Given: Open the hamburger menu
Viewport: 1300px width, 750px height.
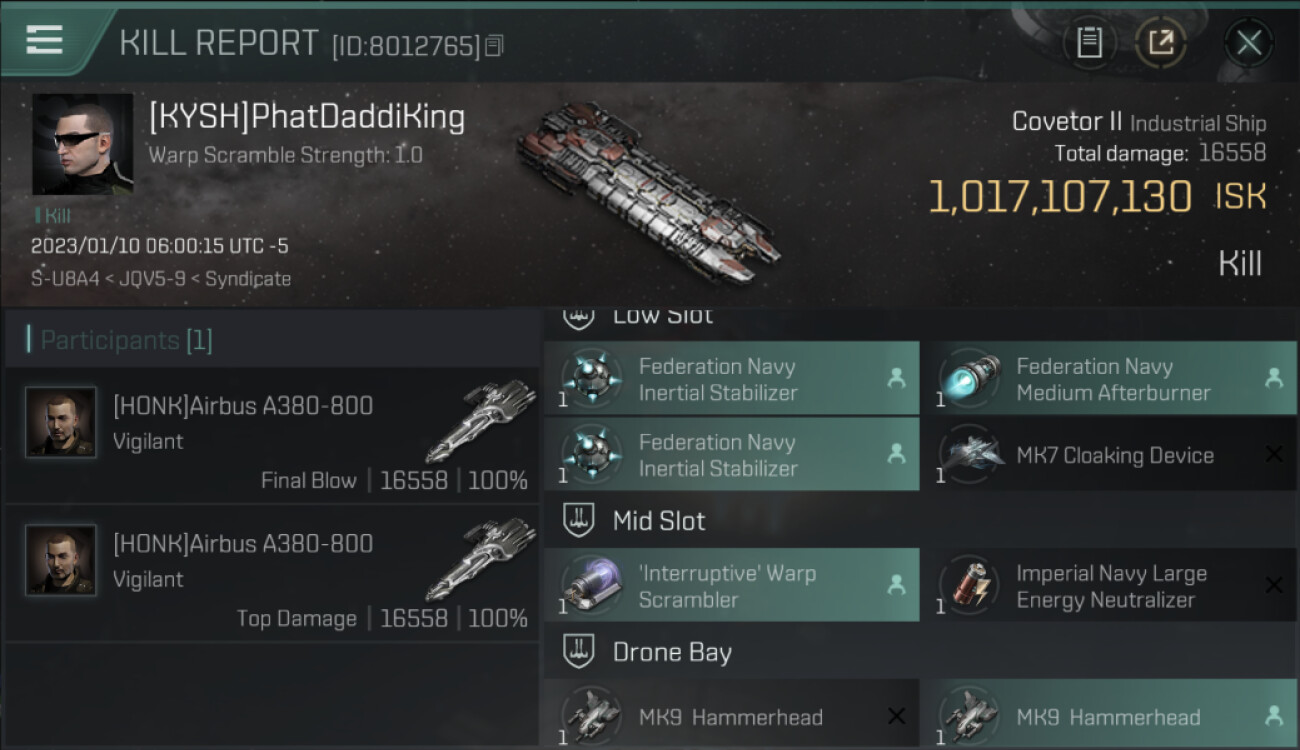Looking at the screenshot, I should point(45,40).
